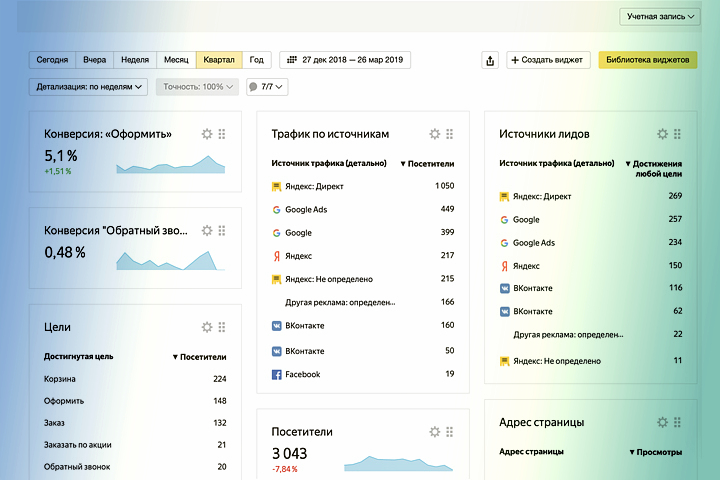Open settings gear of Источники лидов widget
The width and height of the screenshot is (720, 480).
click(x=662, y=134)
